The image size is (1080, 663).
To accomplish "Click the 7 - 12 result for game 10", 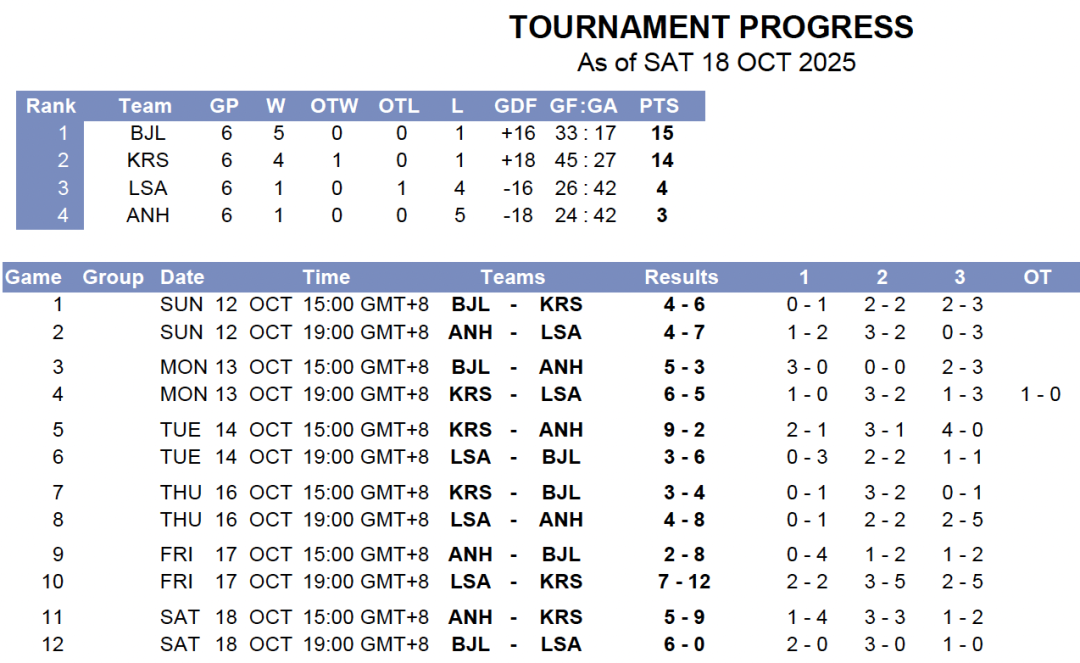I will tap(684, 582).
